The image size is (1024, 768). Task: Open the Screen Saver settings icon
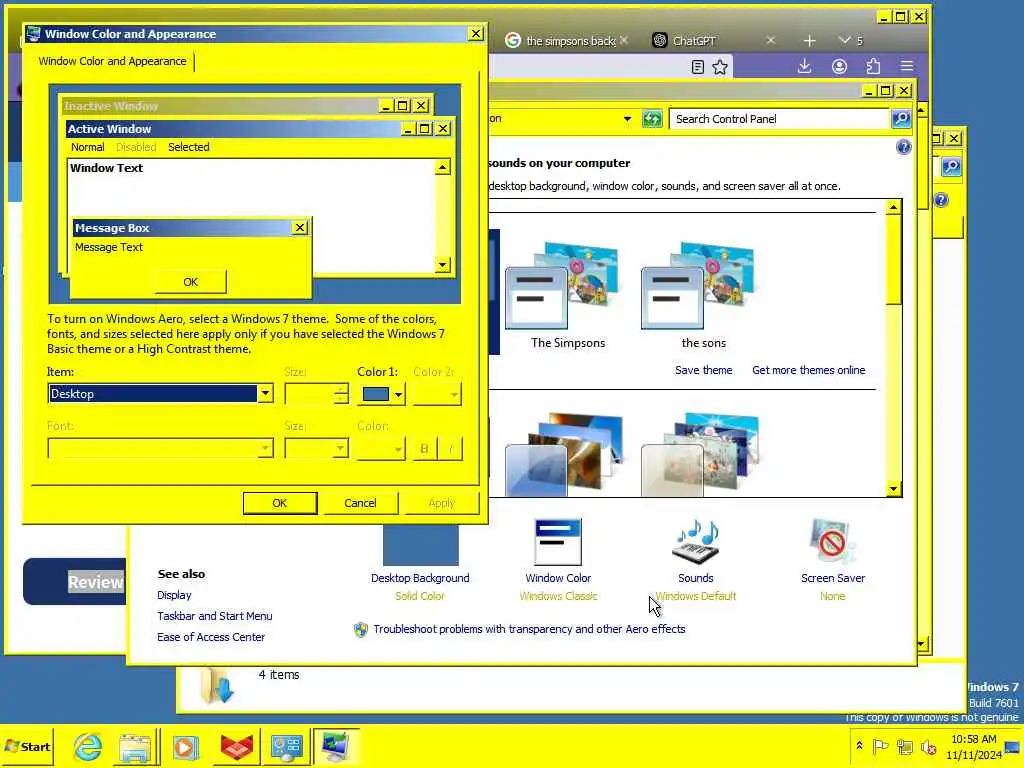(832, 542)
